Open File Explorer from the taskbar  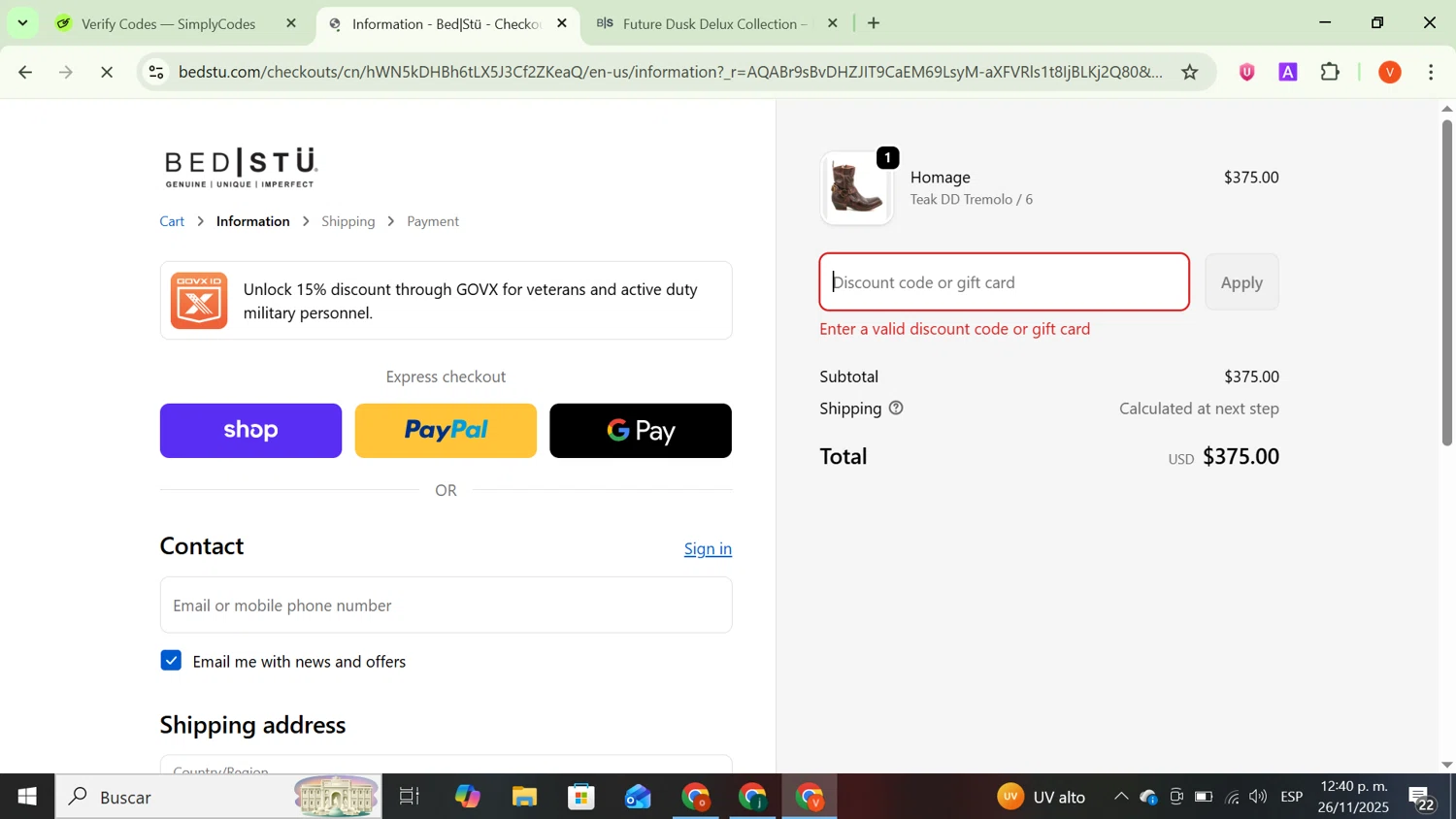point(524,797)
